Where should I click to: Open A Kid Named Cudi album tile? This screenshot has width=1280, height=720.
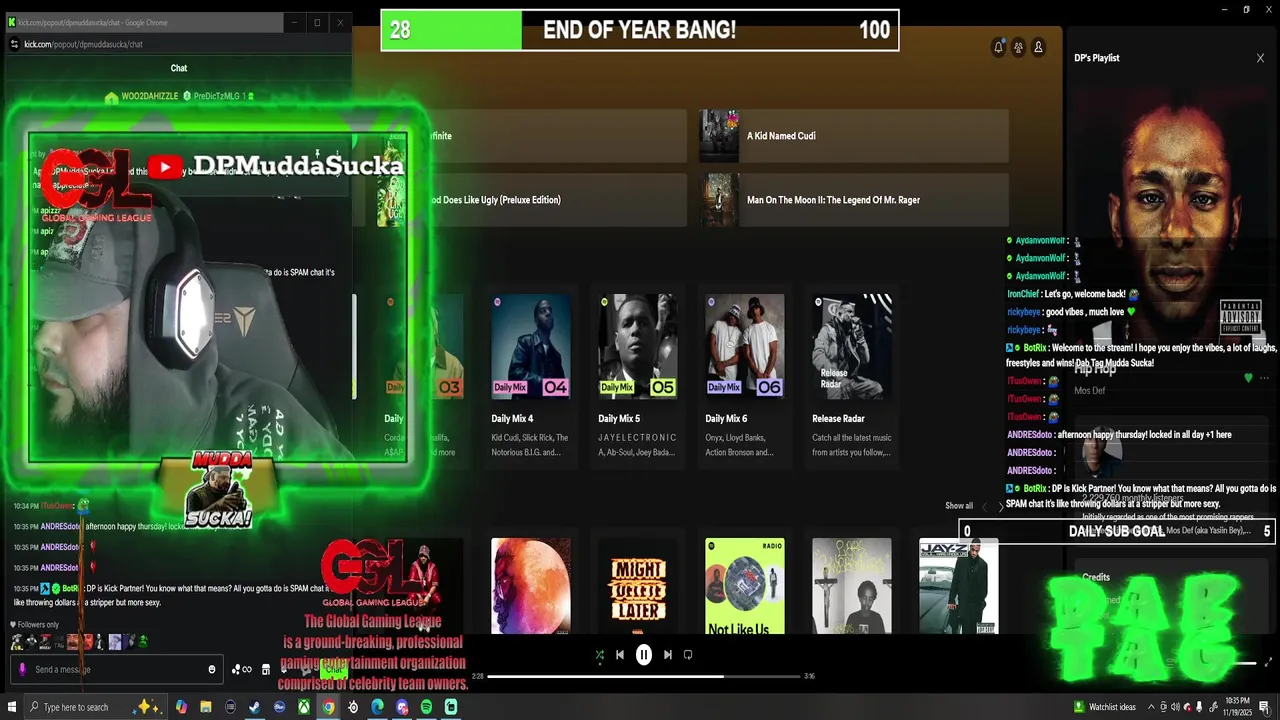853,136
